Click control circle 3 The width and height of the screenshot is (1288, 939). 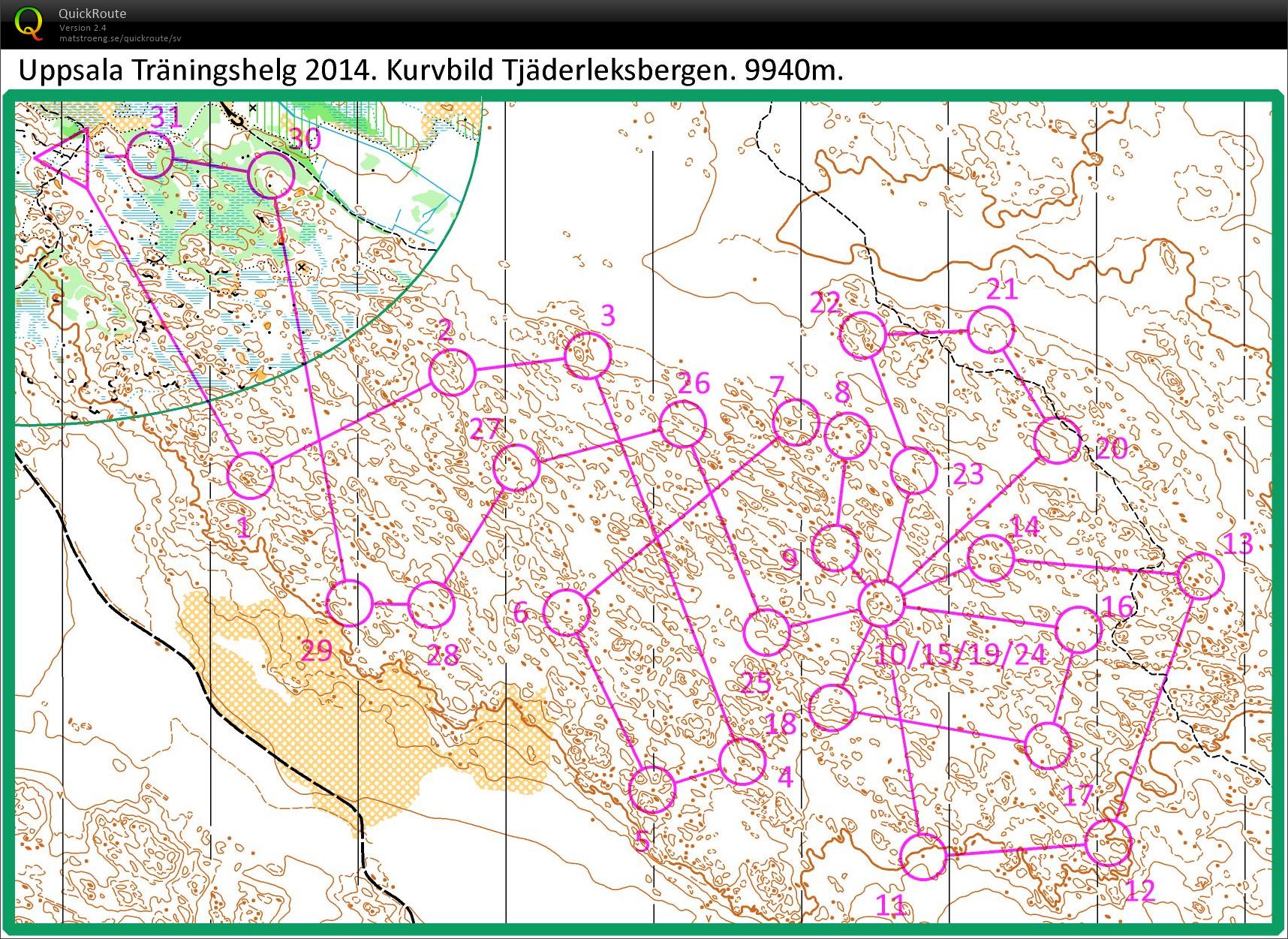click(587, 356)
